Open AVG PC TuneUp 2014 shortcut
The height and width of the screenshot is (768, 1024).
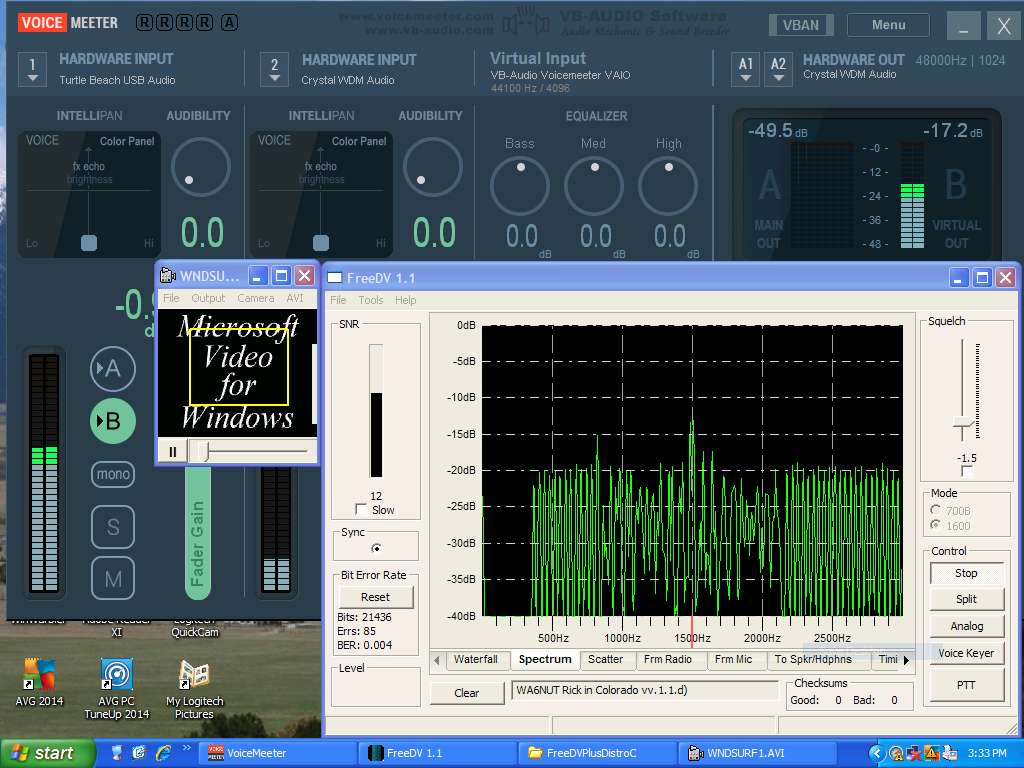point(116,675)
